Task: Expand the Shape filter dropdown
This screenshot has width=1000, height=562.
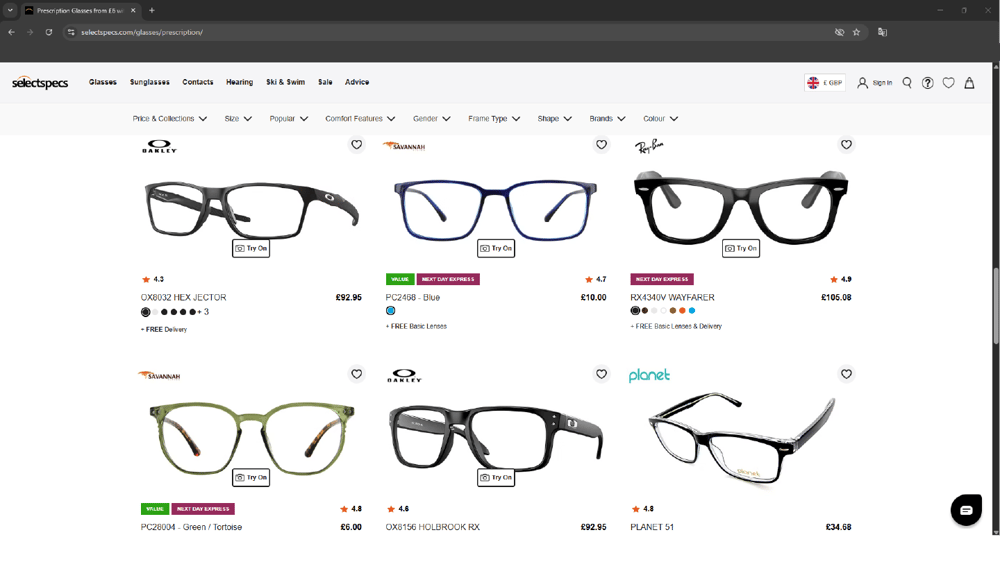Action: click(x=555, y=119)
